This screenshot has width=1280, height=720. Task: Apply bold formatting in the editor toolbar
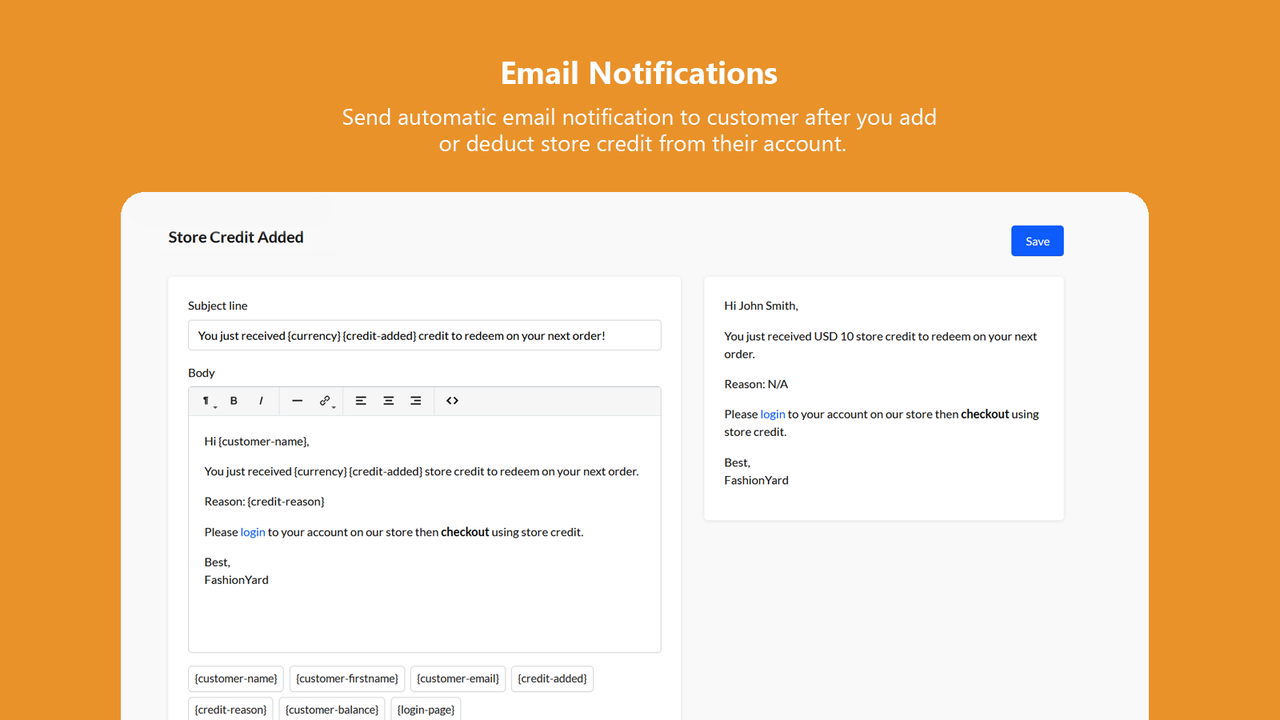point(233,400)
